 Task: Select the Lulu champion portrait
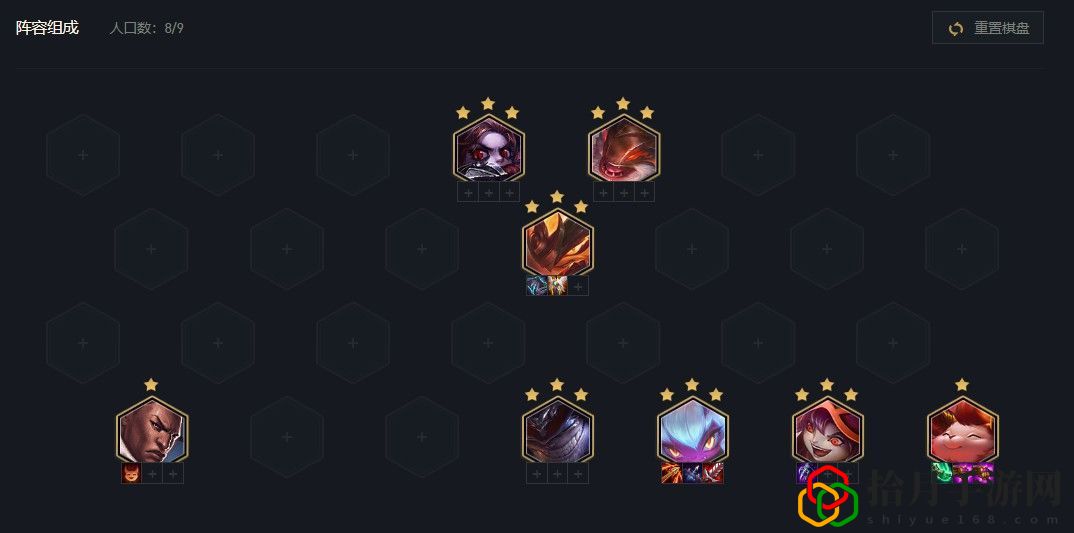pyautogui.click(x=827, y=432)
